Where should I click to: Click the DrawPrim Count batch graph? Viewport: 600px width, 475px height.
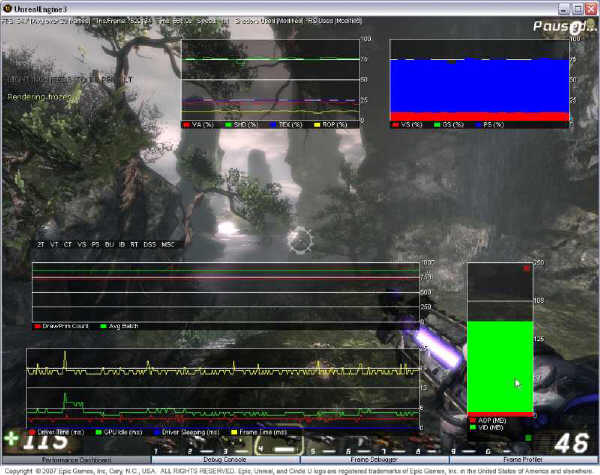coord(226,292)
